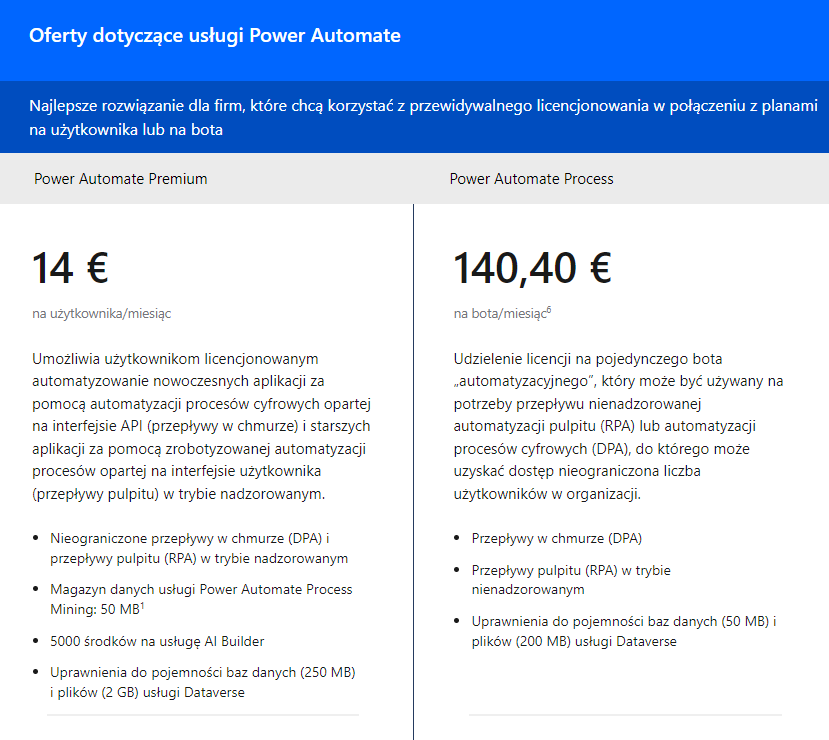Click the "na użytkownika/miesiąc" label
Image resolution: width=829 pixels, height=740 pixels.
pyautogui.click(x=102, y=313)
